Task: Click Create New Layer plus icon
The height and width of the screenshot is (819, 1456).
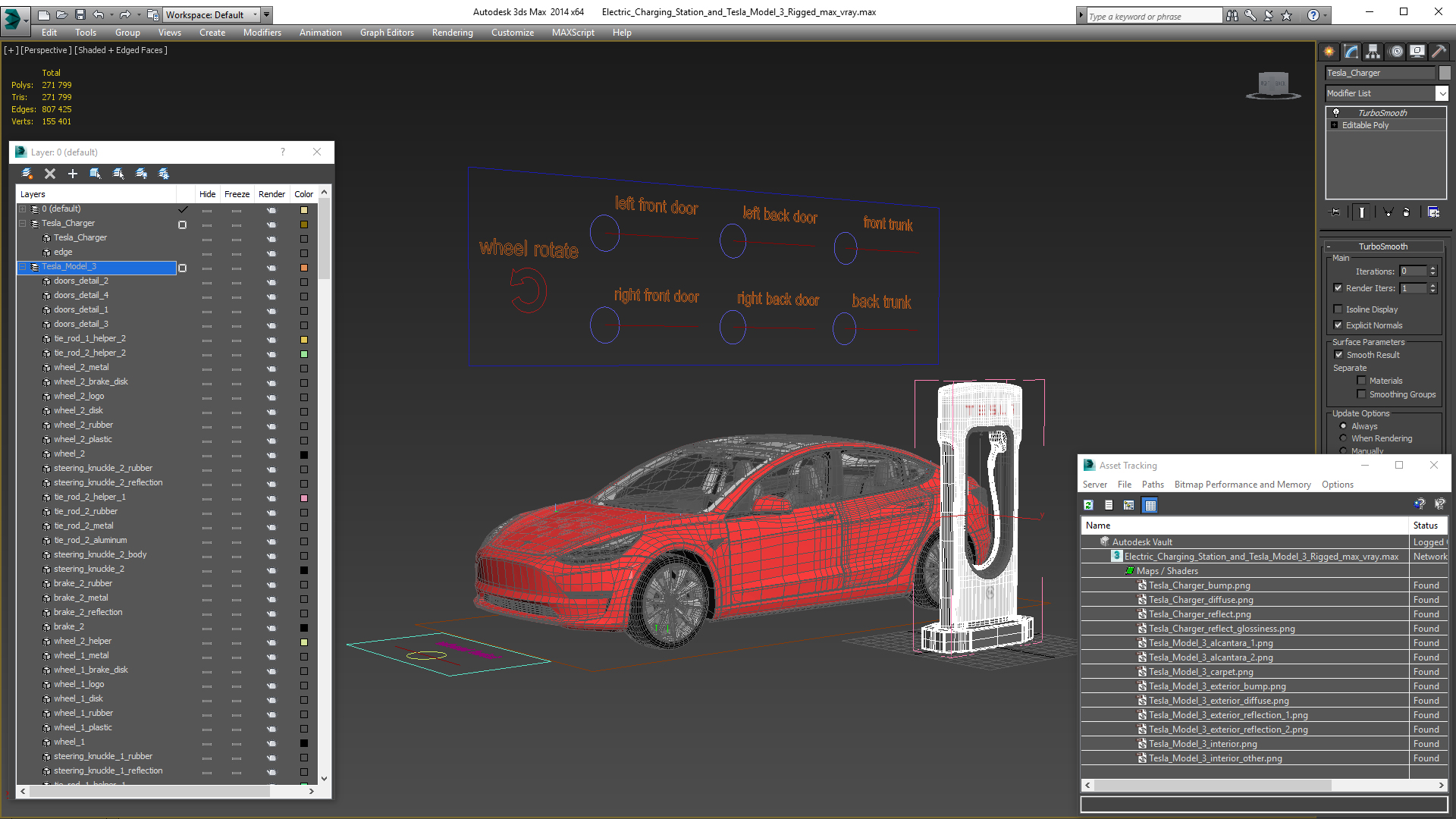Action: [x=73, y=174]
